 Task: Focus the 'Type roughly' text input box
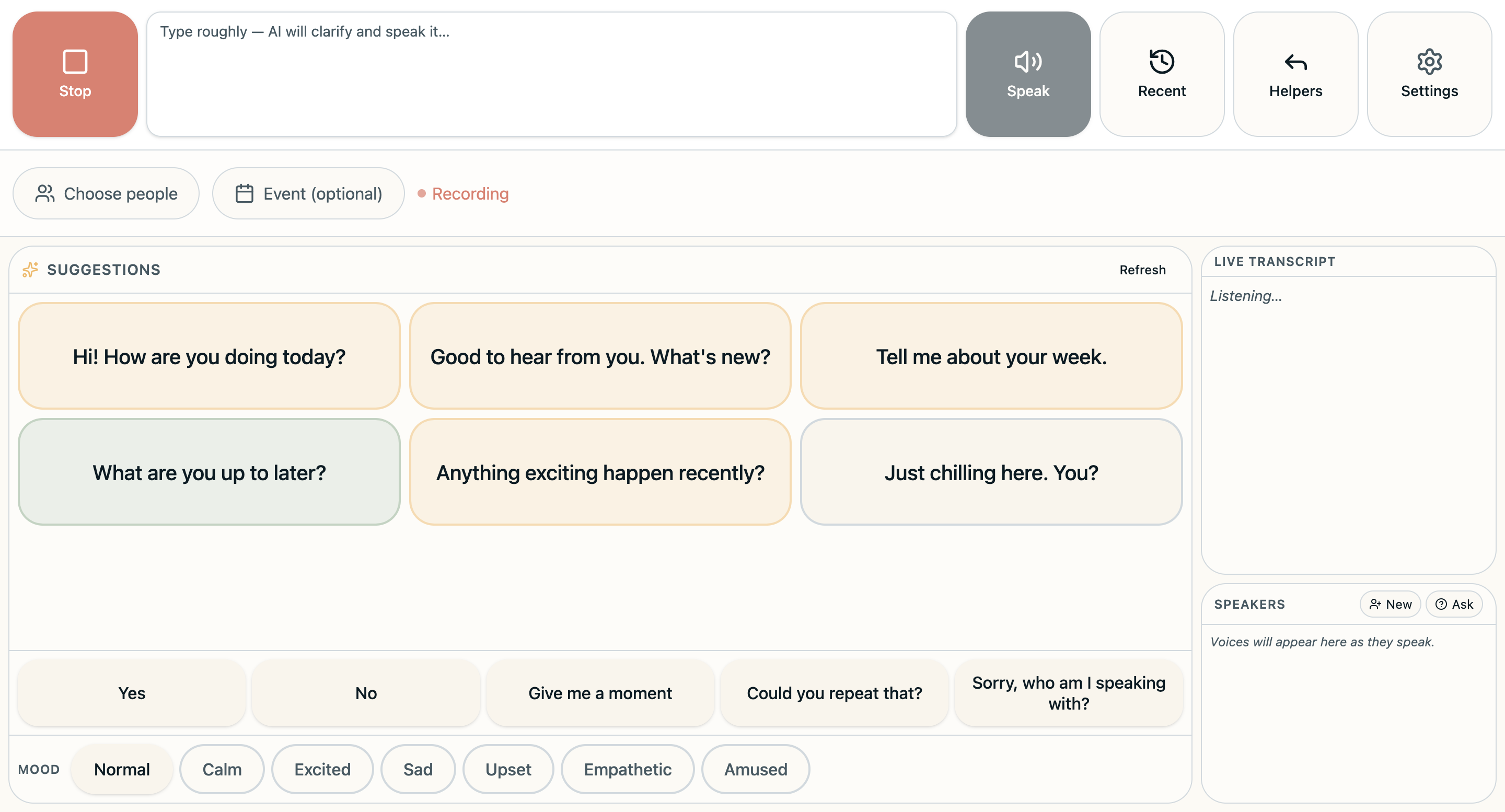(x=551, y=74)
